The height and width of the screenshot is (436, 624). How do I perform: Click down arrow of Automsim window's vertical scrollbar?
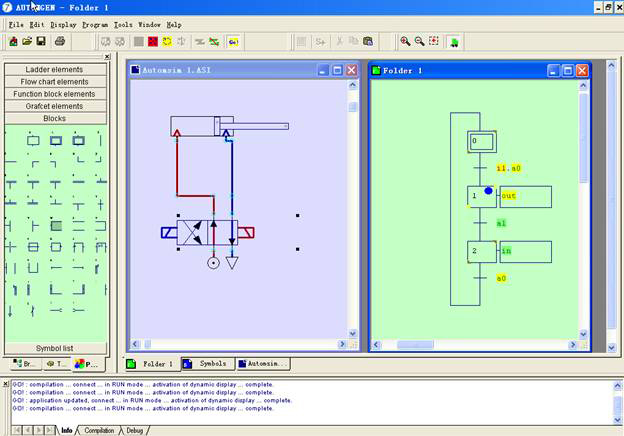(x=353, y=333)
